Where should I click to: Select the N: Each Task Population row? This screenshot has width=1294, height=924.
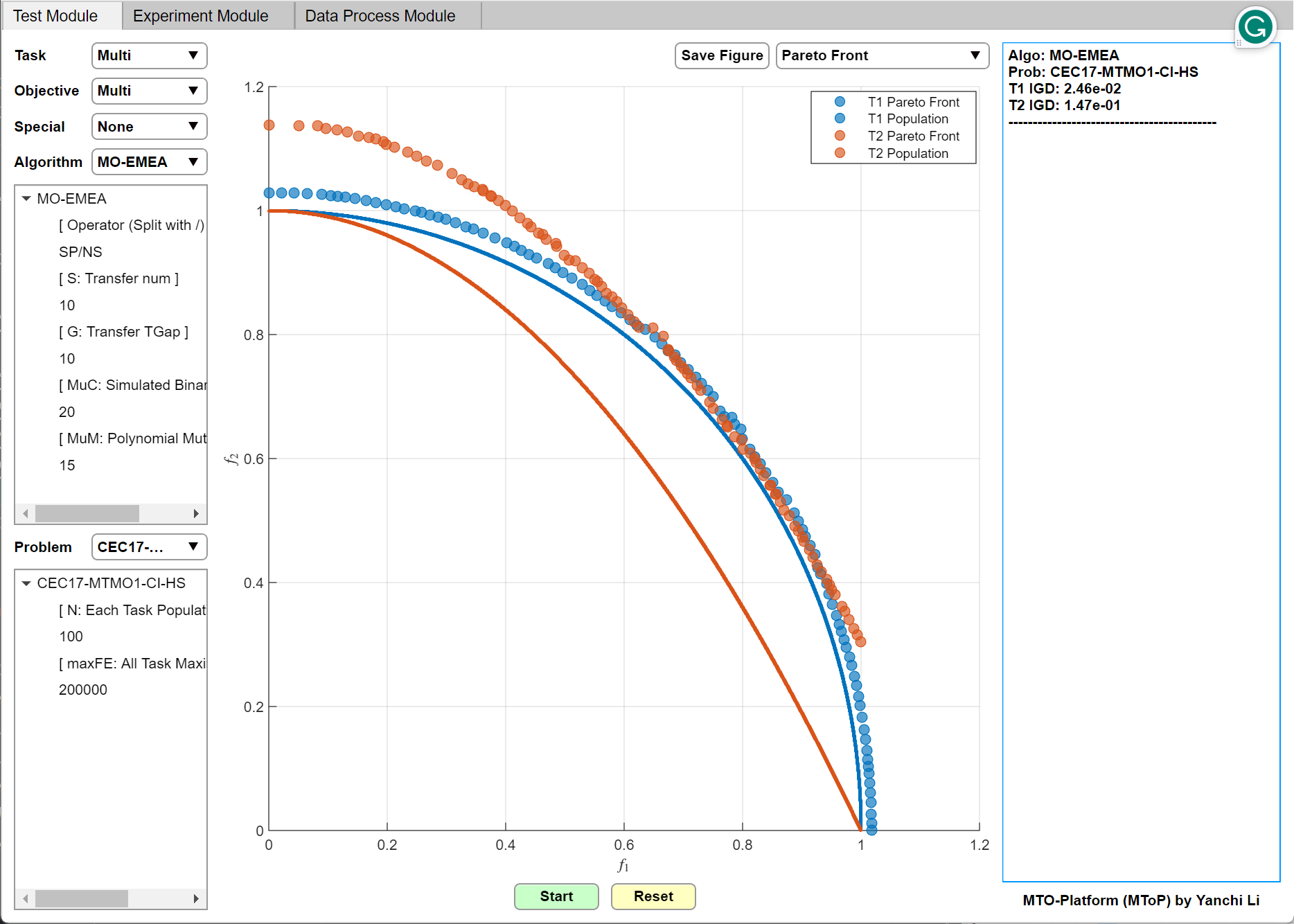tap(132, 610)
